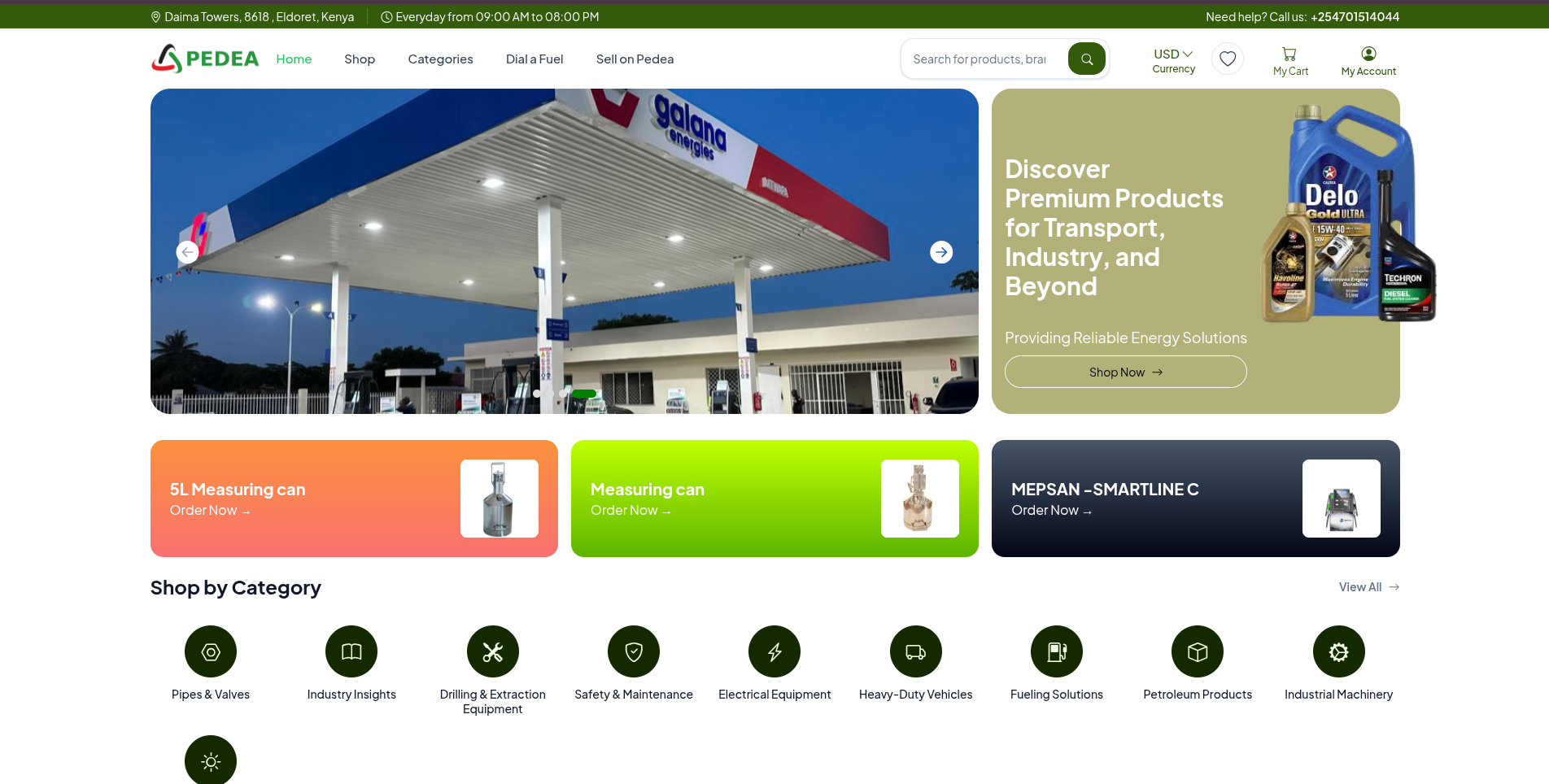Open the USD currency dropdown

click(x=1172, y=53)
